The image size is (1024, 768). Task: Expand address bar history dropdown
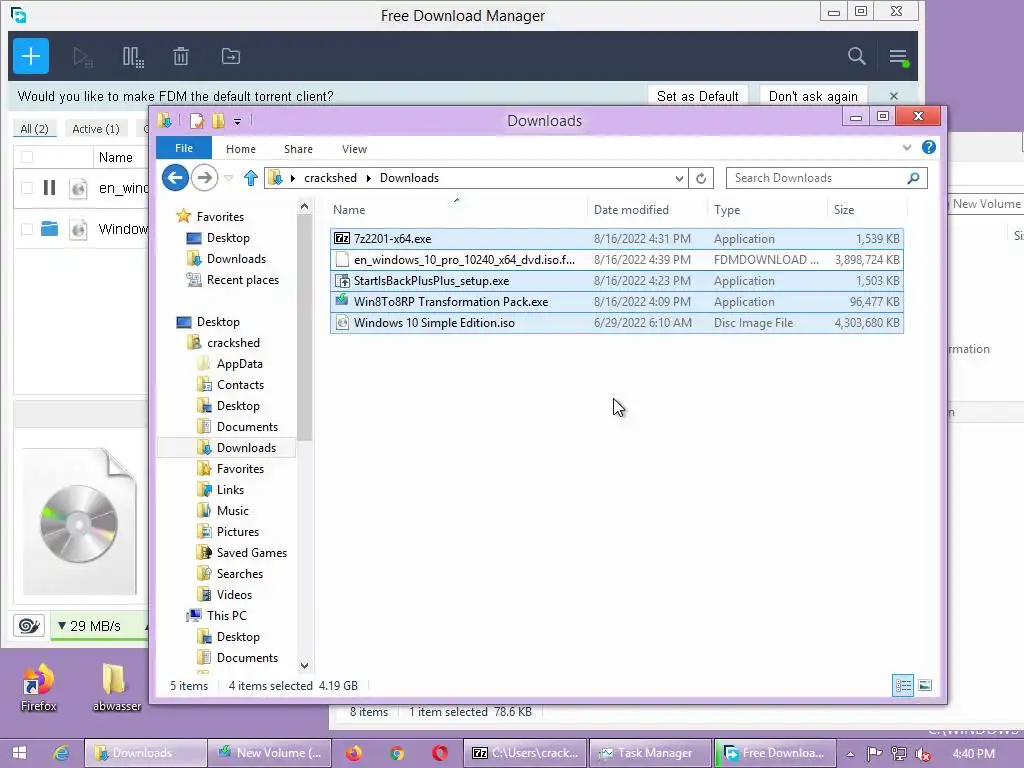click(679, 178)
